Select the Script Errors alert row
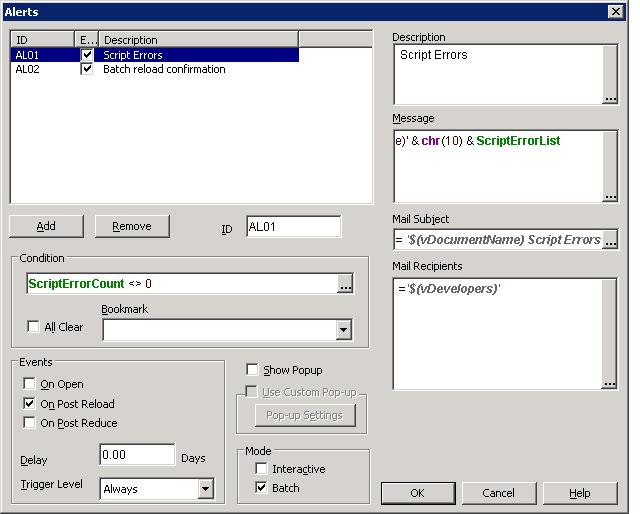 click(x=155, y=55)
